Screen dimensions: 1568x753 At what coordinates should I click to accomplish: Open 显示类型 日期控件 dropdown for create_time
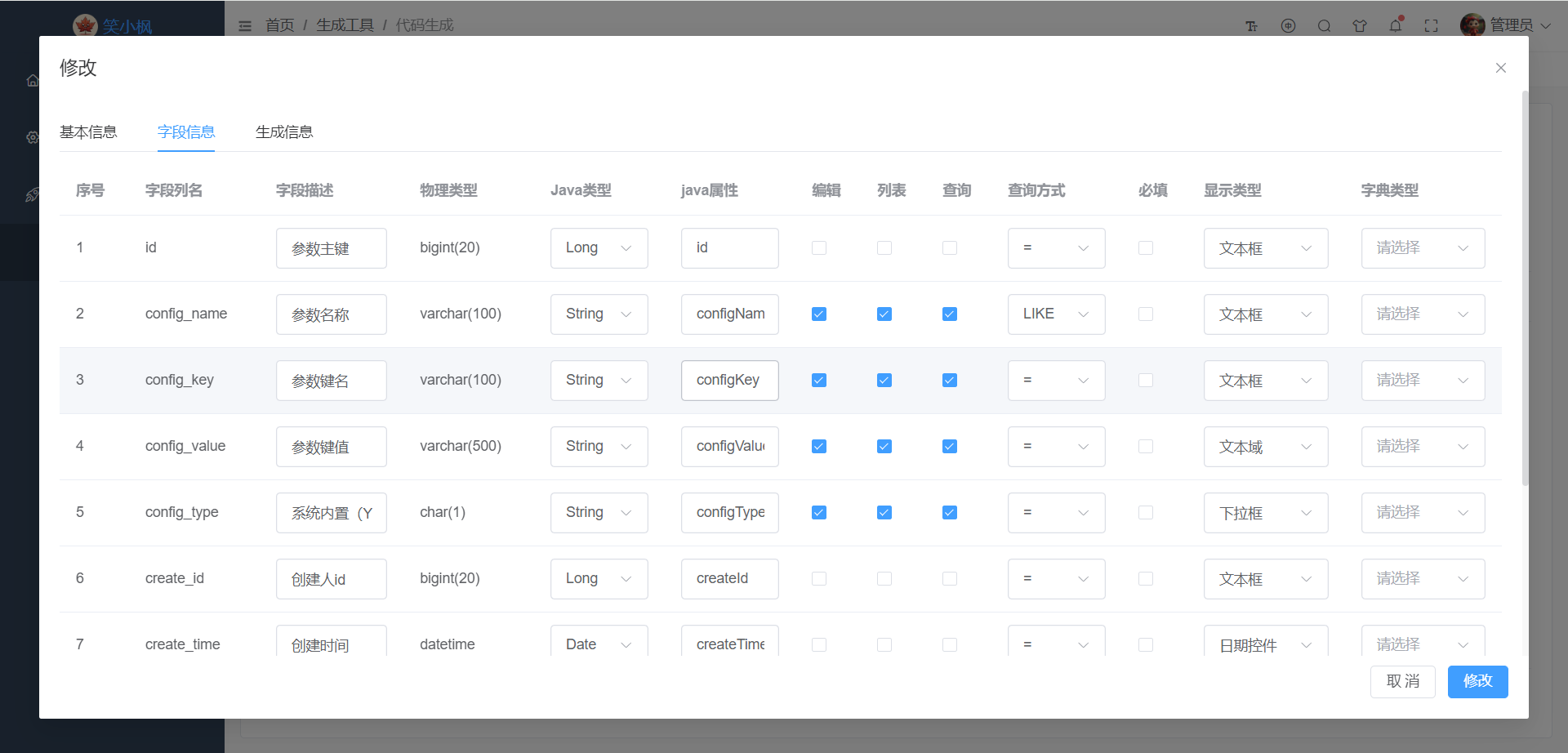[1266, 641]
